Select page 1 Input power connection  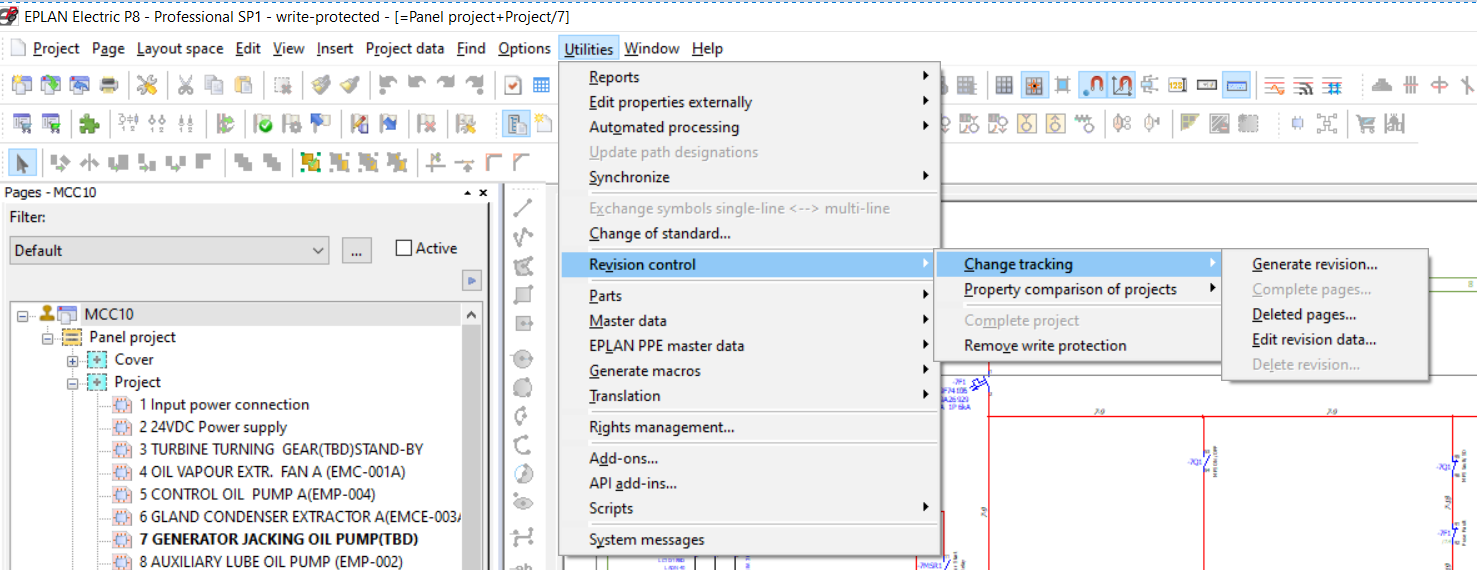coord(223,405)
